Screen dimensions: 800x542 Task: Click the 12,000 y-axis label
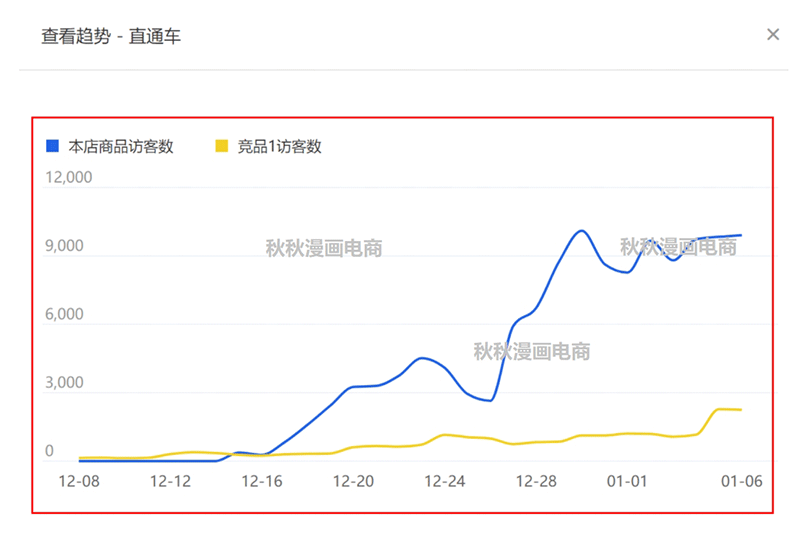click(x=68, y=178)
